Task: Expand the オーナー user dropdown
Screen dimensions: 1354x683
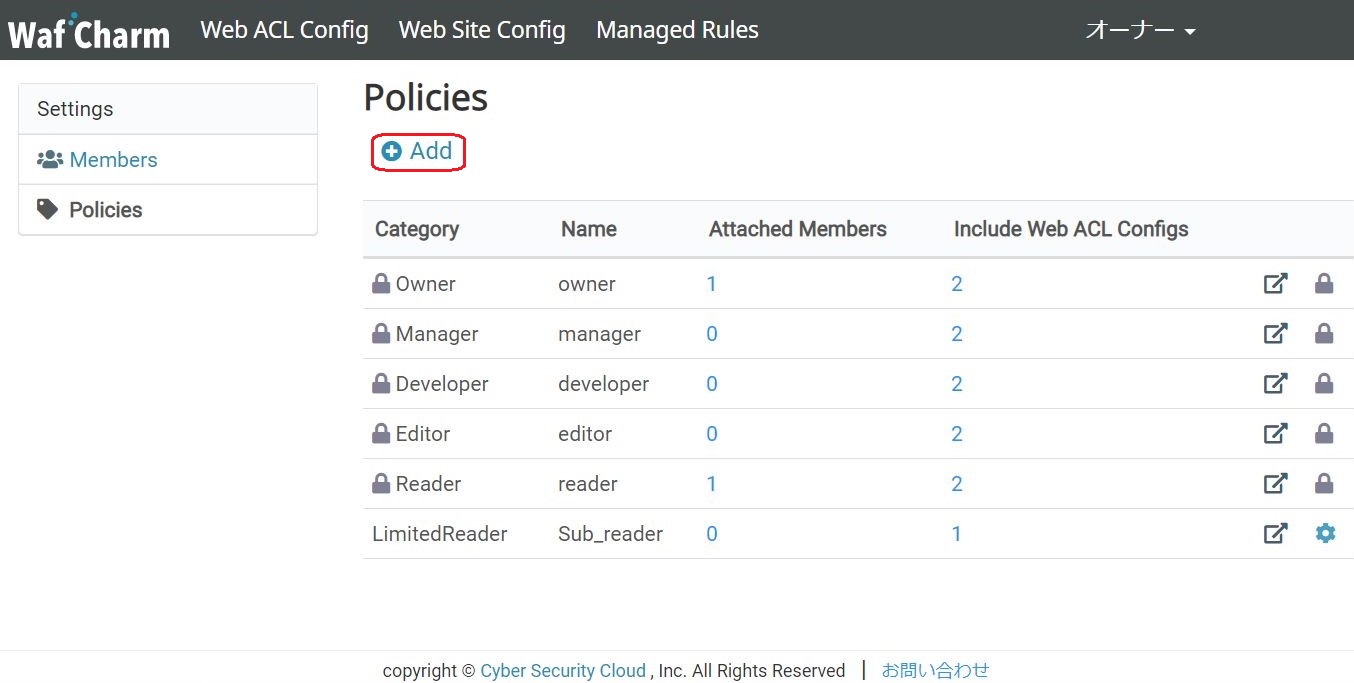Action: point(1140,31)
